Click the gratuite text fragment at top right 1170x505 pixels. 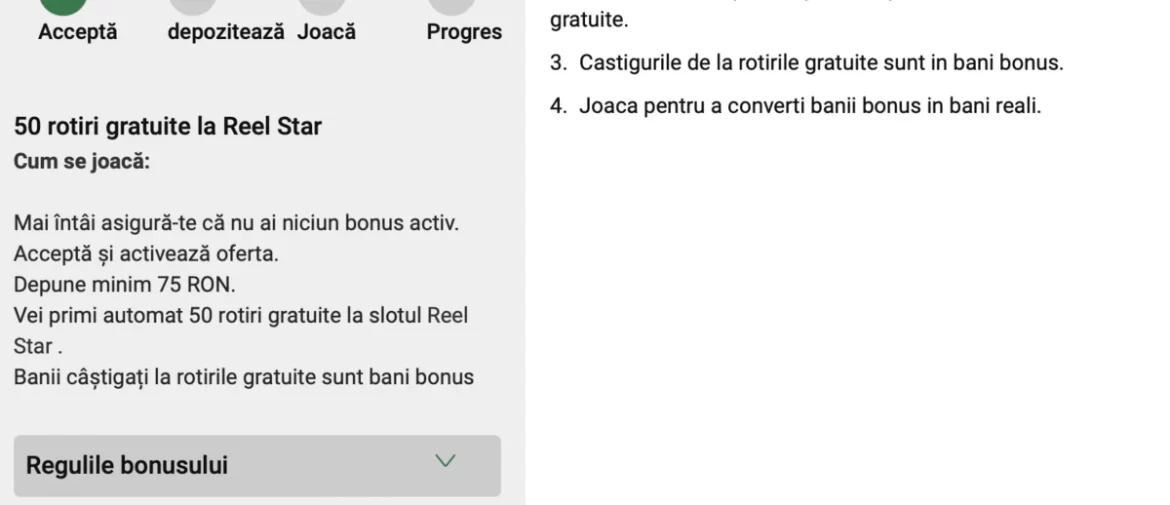[x=589, y=20]
